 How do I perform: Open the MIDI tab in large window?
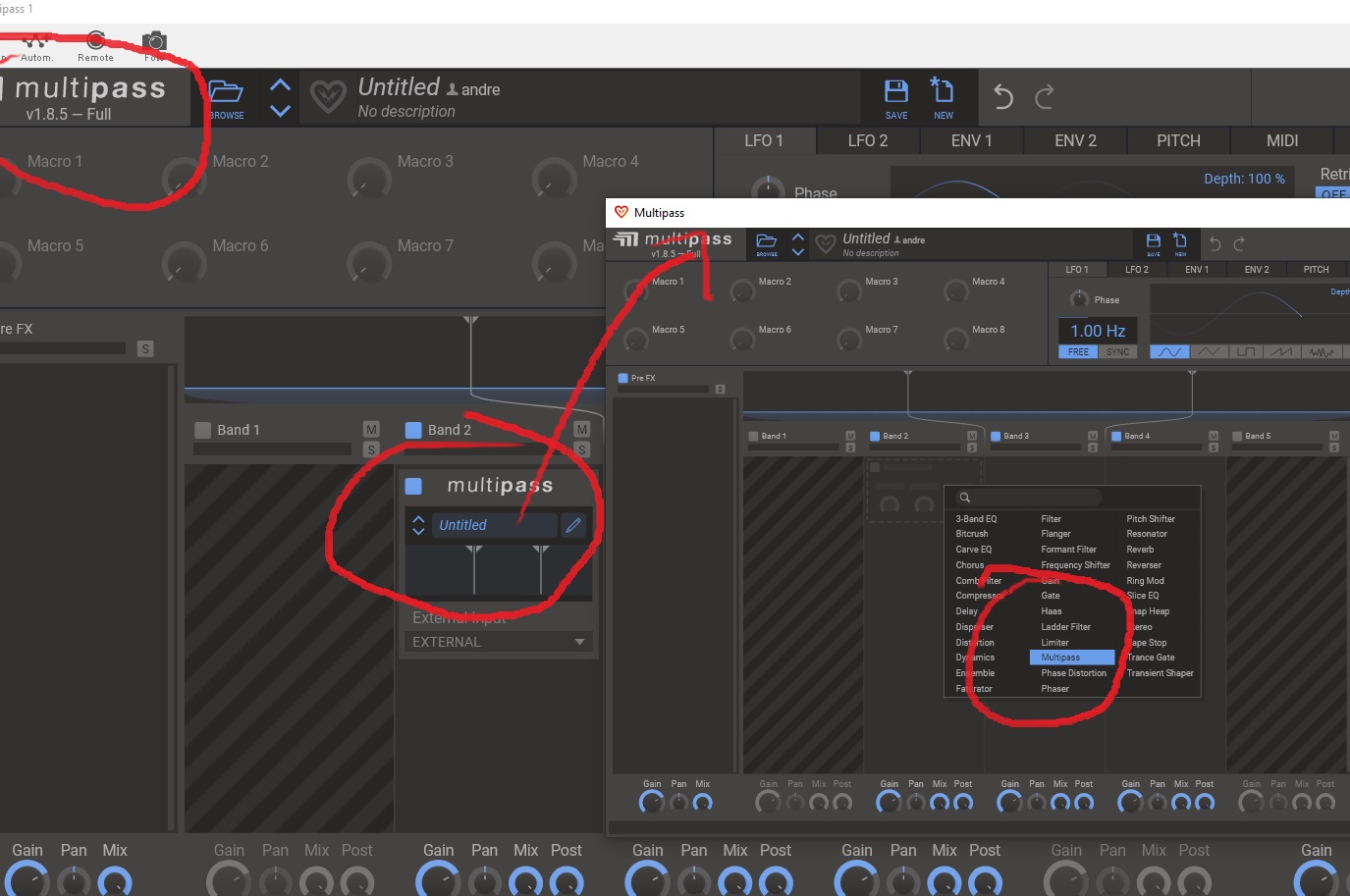pyautogui.click(x=1282, y=140)
